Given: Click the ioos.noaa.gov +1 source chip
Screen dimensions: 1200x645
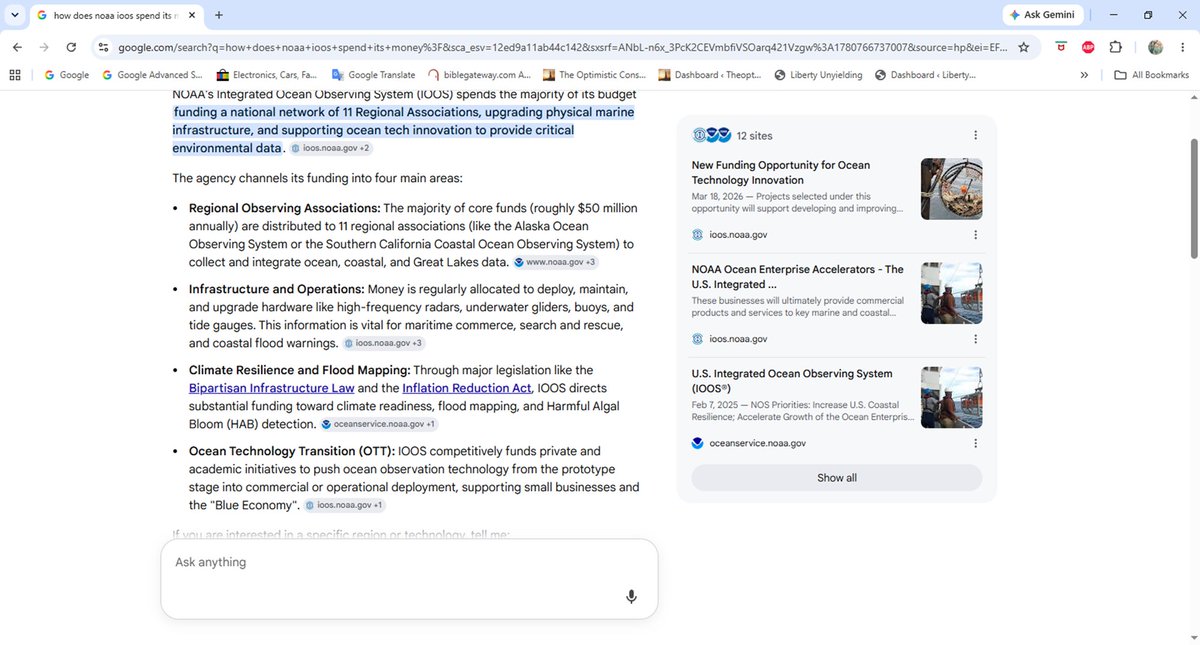Looking at the screenshot, I should tap(345, 506).
